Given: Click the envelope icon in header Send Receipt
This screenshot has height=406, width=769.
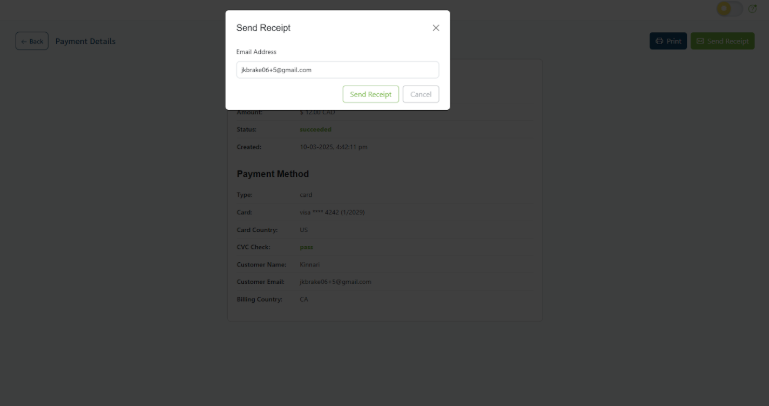Looking at the screenshot, I should [700, 41].
